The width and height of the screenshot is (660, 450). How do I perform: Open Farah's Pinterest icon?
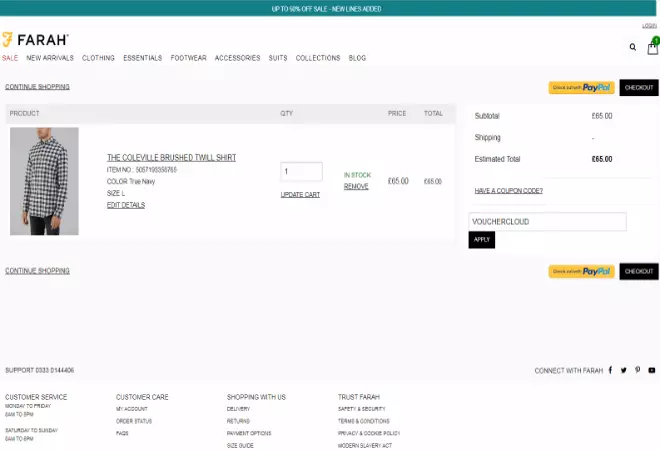click(637, 370)
